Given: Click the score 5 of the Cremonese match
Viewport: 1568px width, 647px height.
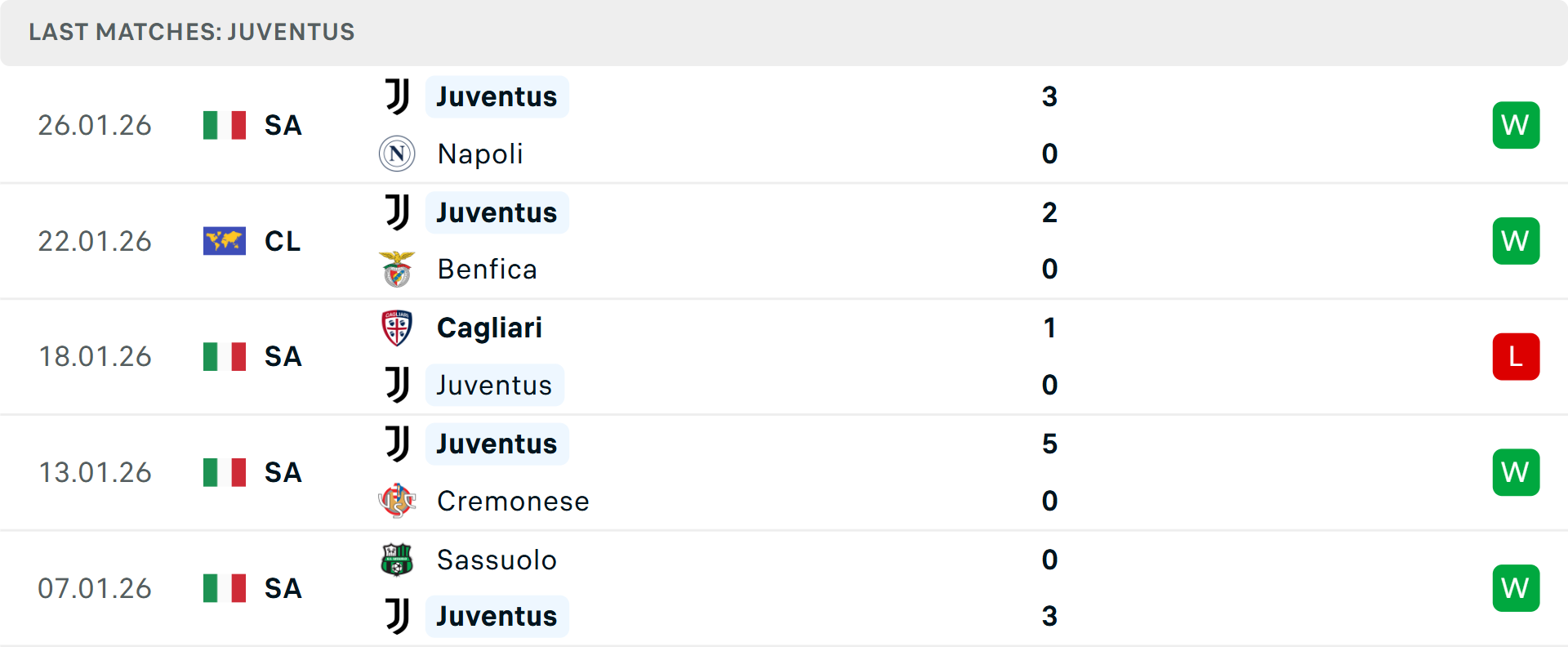Looking at the screenshot, I should pyautogui.click(x=1051, y=444).
